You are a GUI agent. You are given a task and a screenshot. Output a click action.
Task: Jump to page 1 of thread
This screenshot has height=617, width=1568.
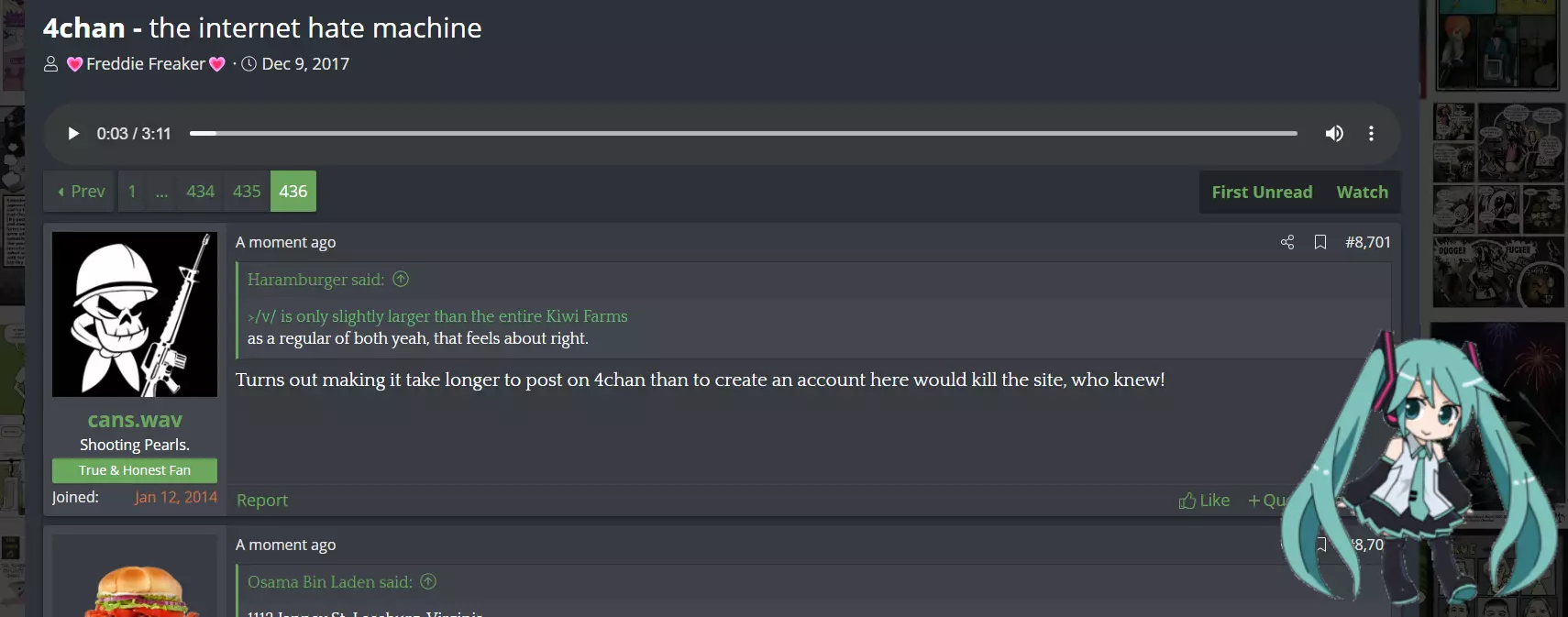point(132,192)
